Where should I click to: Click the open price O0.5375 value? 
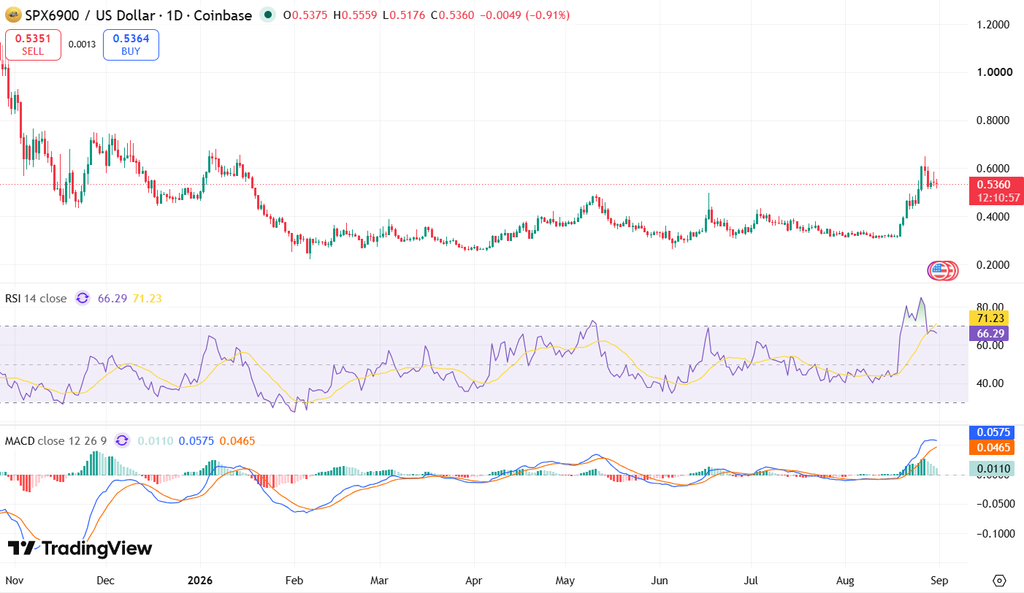(305, 15)
